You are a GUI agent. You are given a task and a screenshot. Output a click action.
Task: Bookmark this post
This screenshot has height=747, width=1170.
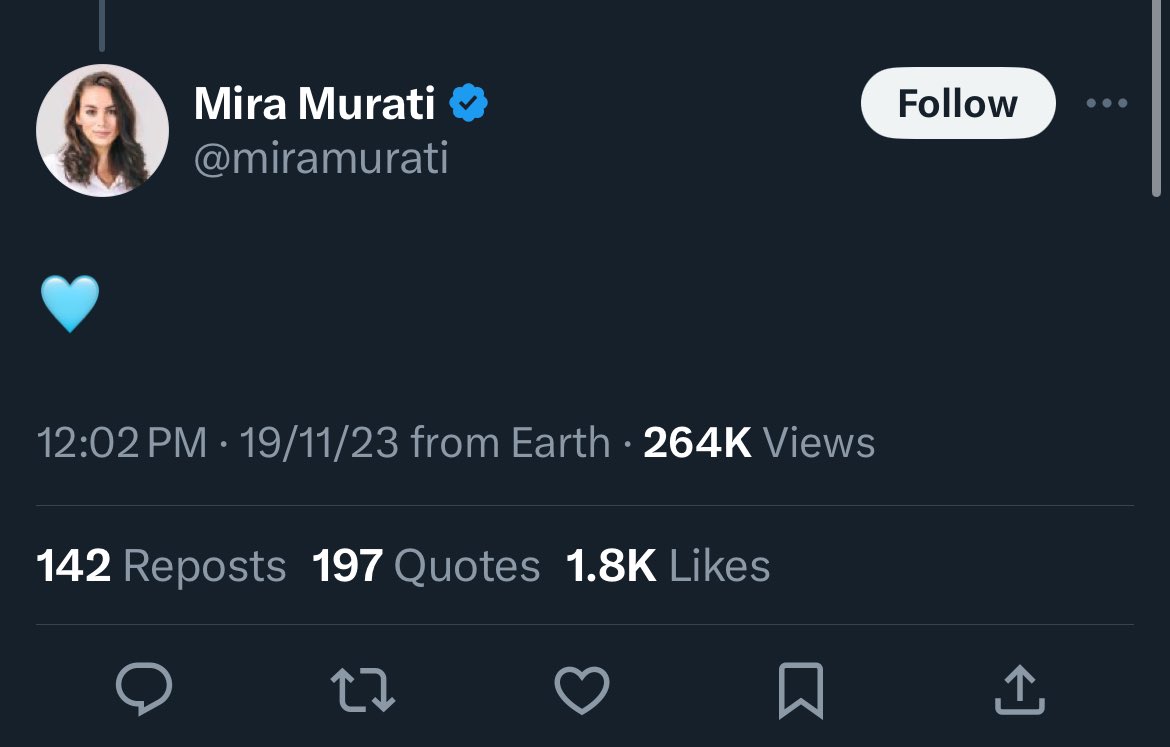point(801,691)
